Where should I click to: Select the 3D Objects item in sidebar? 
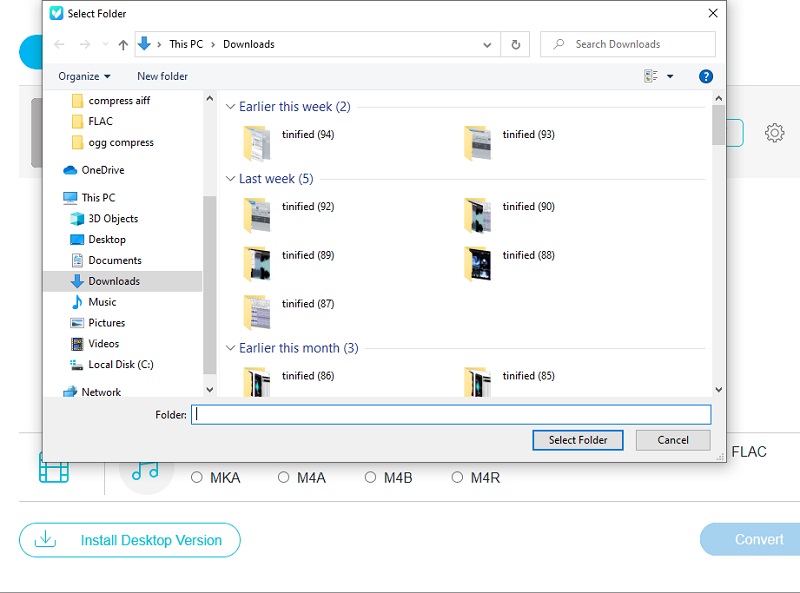pos(112,219)
